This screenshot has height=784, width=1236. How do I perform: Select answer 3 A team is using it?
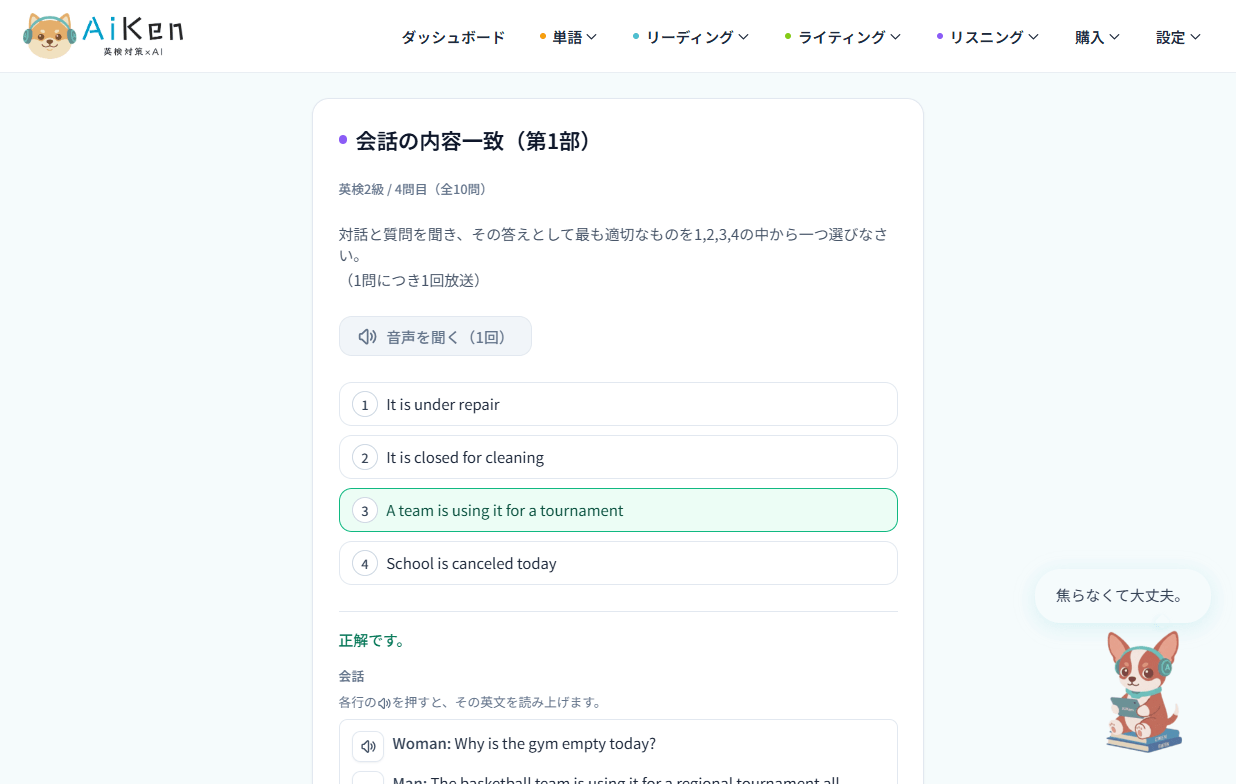tap(618, 510)
